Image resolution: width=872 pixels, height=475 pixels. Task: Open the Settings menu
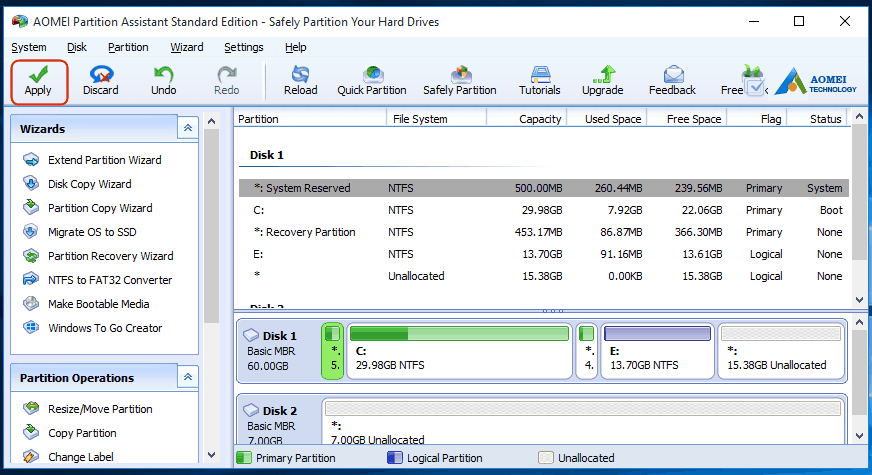click(244, 47)
